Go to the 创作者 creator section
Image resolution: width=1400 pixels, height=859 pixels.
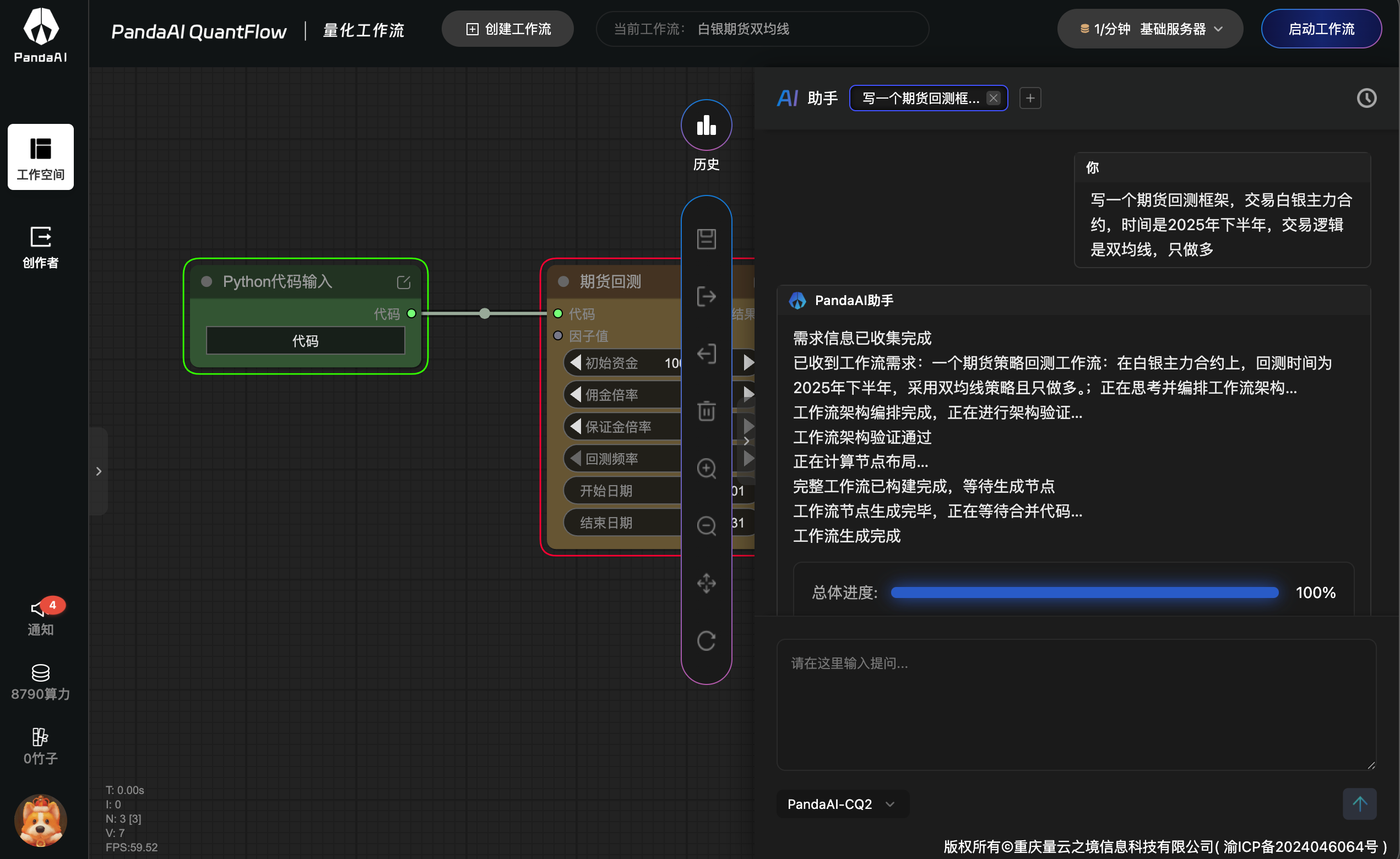[40, 247]
